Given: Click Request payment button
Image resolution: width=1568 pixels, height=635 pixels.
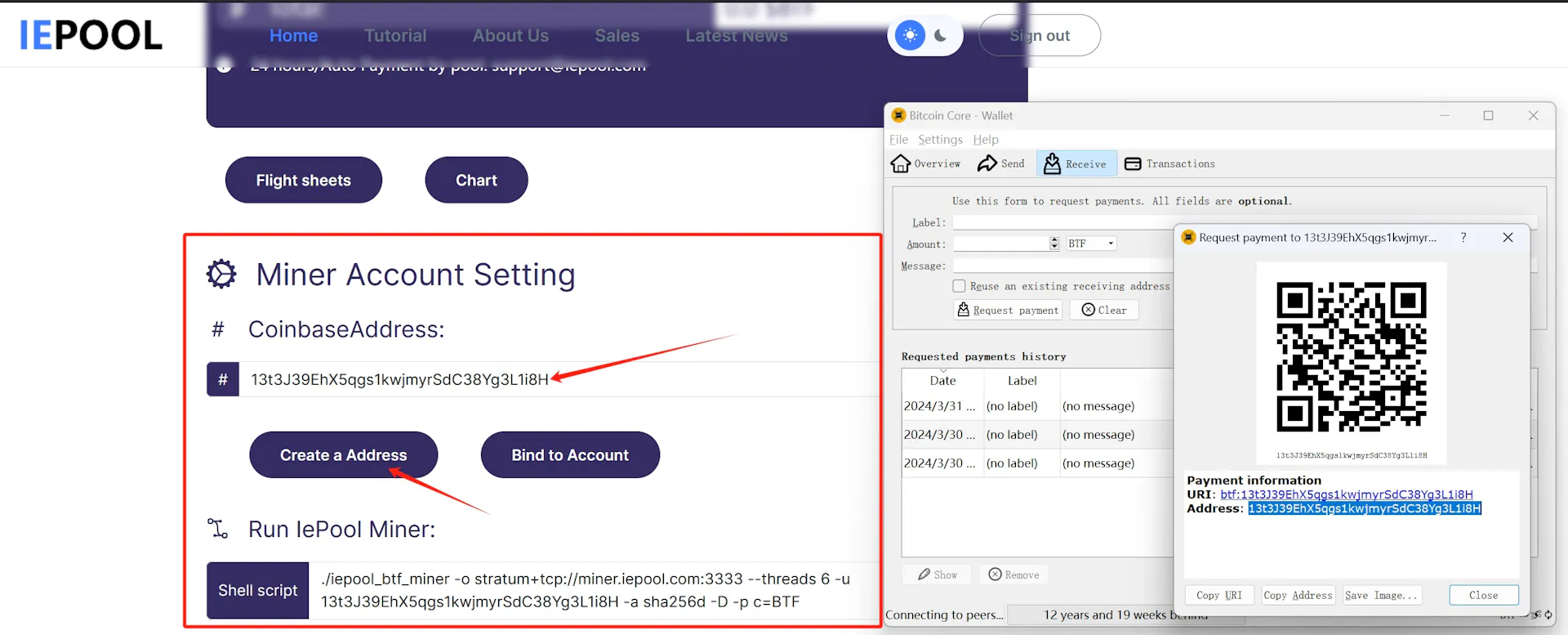Looking at the screenshot, I should pos(1008,310).
